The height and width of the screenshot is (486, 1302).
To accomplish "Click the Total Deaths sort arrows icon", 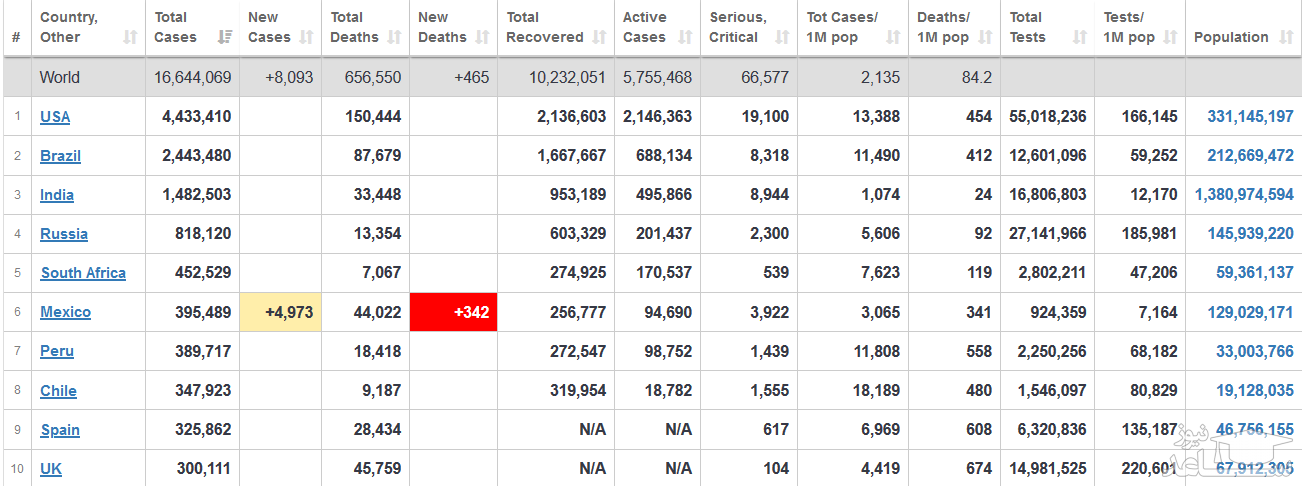I will pos(394,38).
